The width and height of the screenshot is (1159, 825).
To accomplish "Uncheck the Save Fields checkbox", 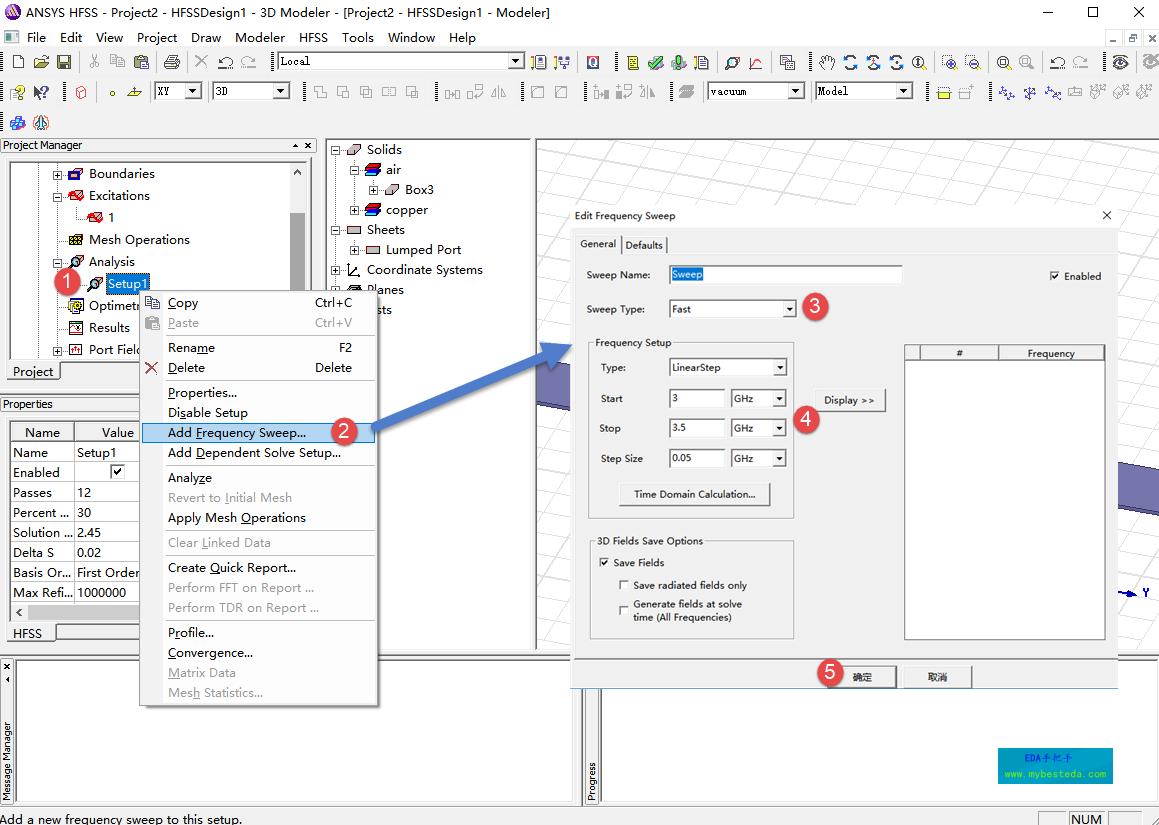I will [x=604, y=563].
